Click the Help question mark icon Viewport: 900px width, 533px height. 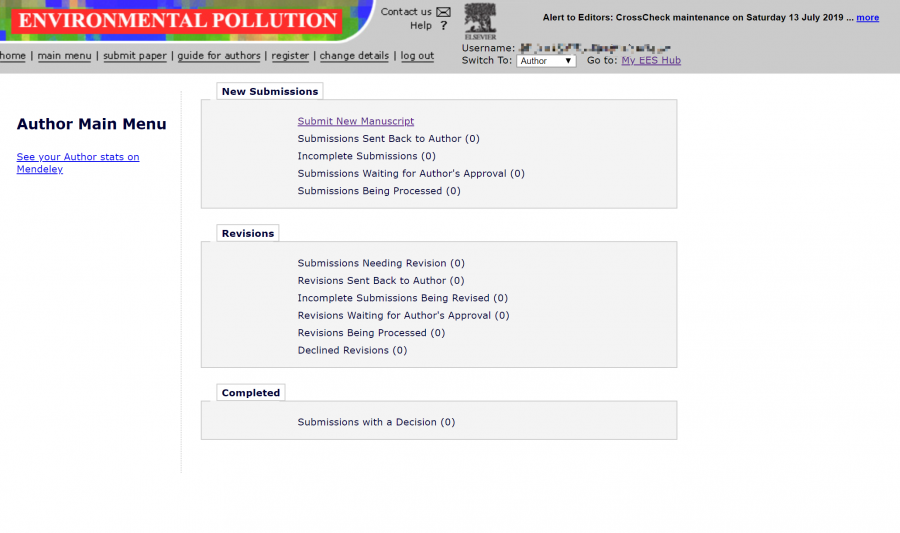coord(443,26)
